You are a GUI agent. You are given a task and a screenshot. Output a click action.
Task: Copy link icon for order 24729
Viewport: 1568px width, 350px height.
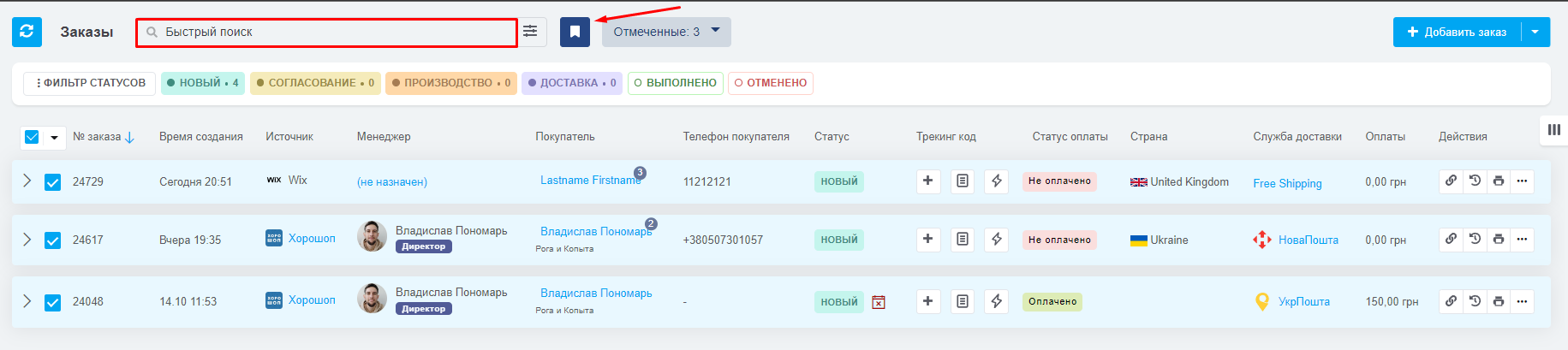pos(1451,181)
